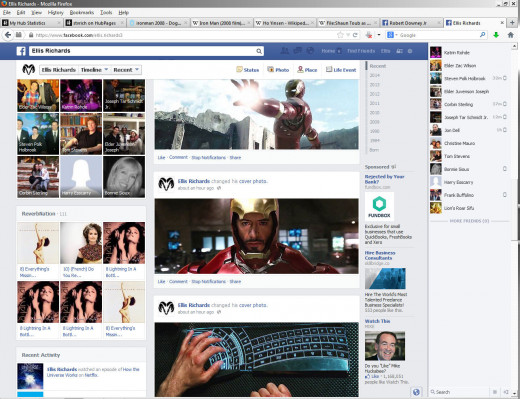Click Life Event composer icon
The image size is (520, 399).
(x=329, y=69)
